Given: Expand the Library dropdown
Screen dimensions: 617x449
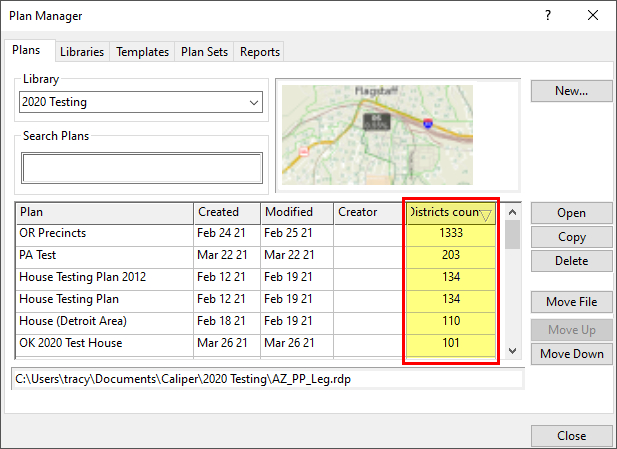Looking at the screenshot, I should 252,102.
